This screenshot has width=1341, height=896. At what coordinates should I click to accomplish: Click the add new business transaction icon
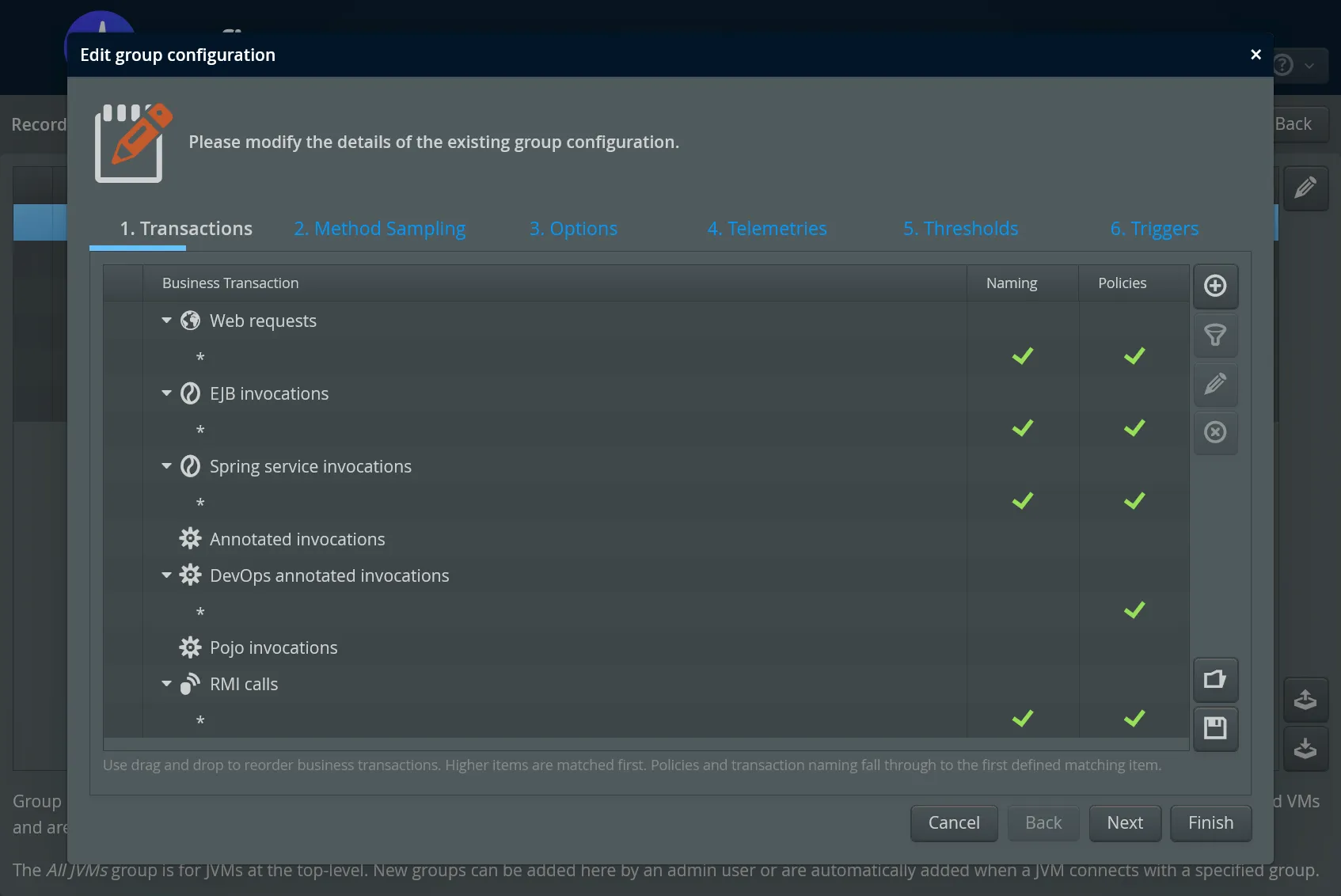[1216, 287]
